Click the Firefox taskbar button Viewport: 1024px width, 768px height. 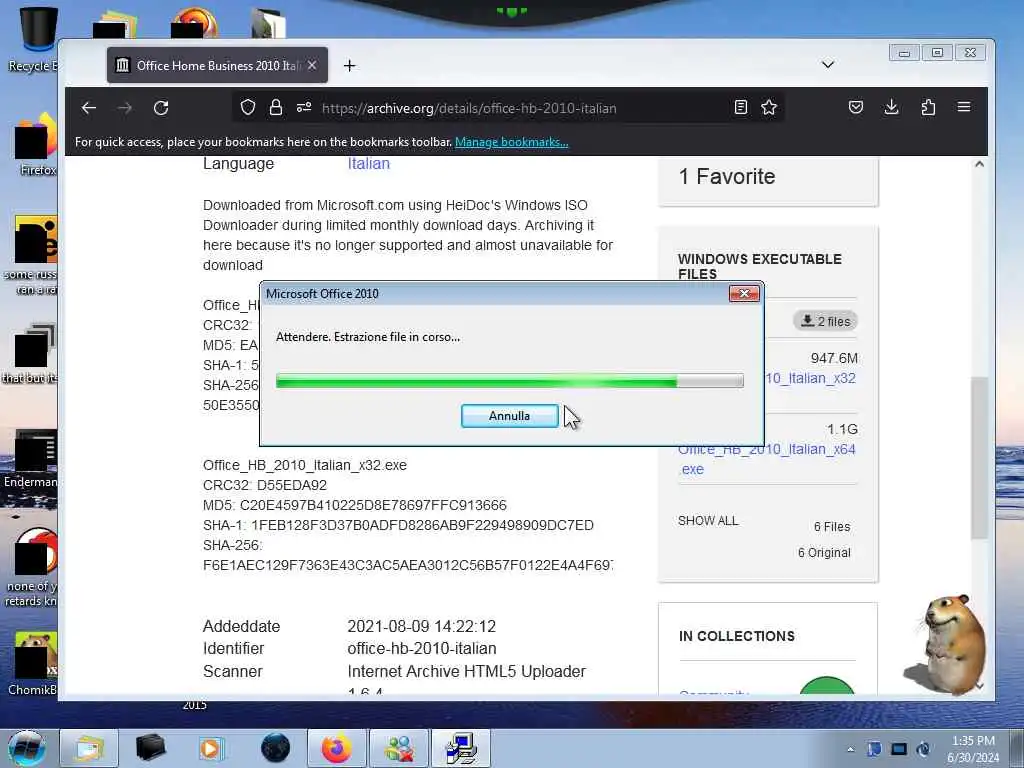pyautogui.click(x=336, y=748)
